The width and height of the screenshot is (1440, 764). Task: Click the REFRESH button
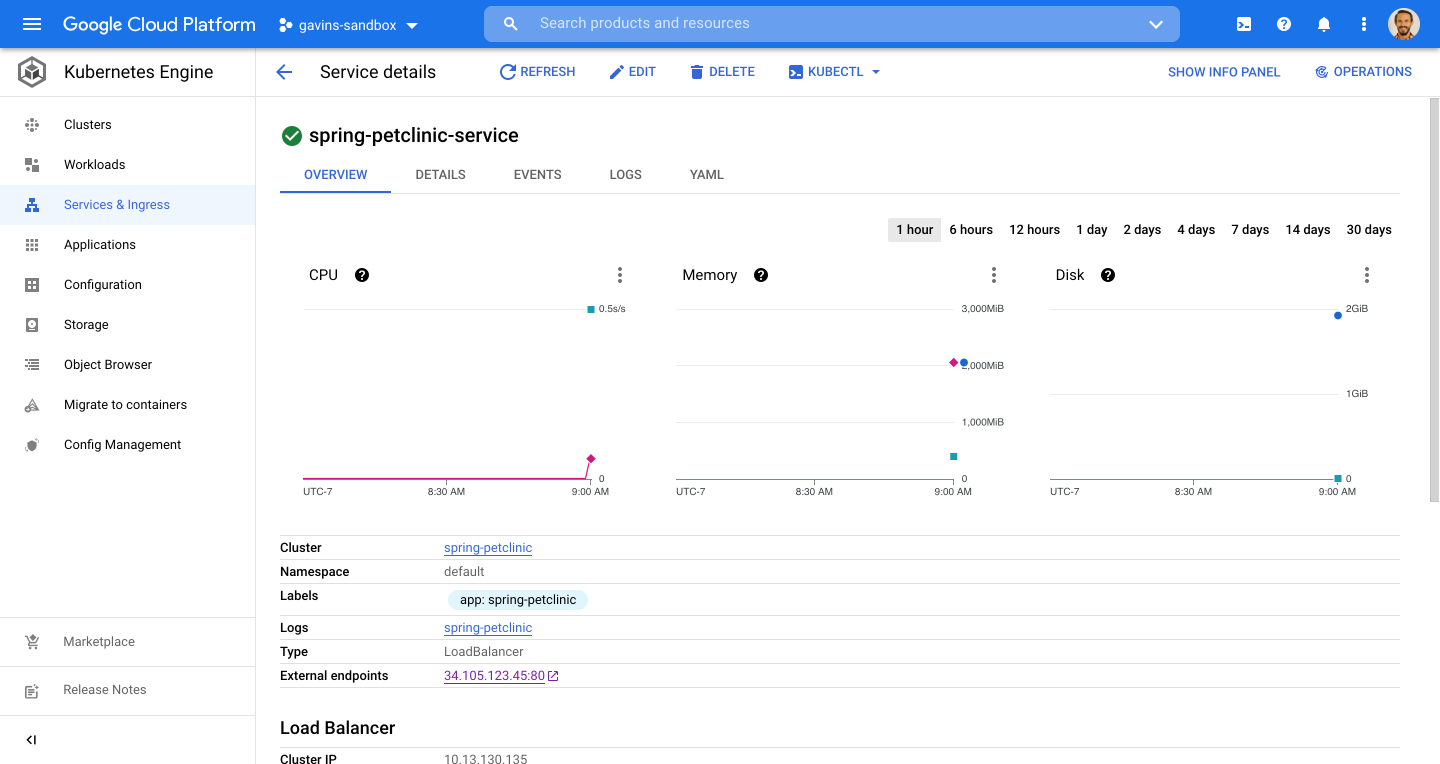tap(537, 72)
